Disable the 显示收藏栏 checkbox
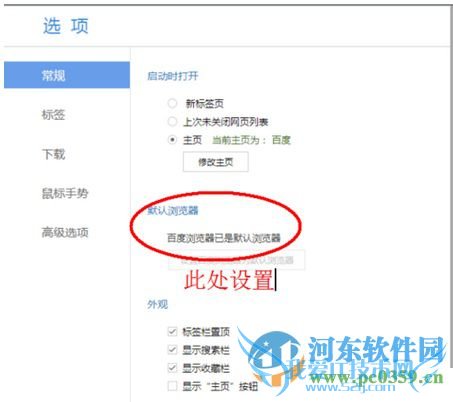The width and height of the screenshot is (453, 402). coord(172,368)
